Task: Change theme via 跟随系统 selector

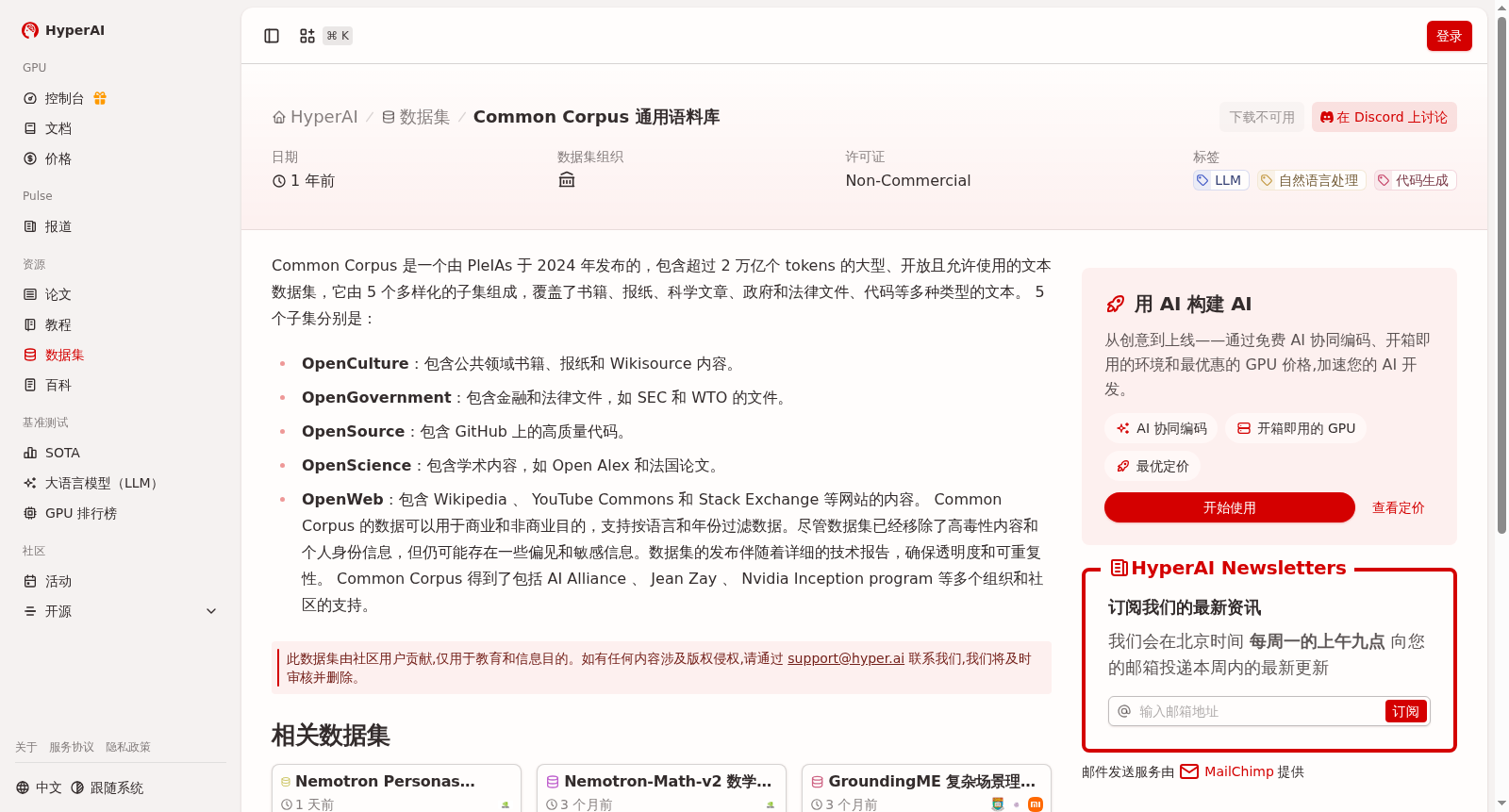Action: 107,787
